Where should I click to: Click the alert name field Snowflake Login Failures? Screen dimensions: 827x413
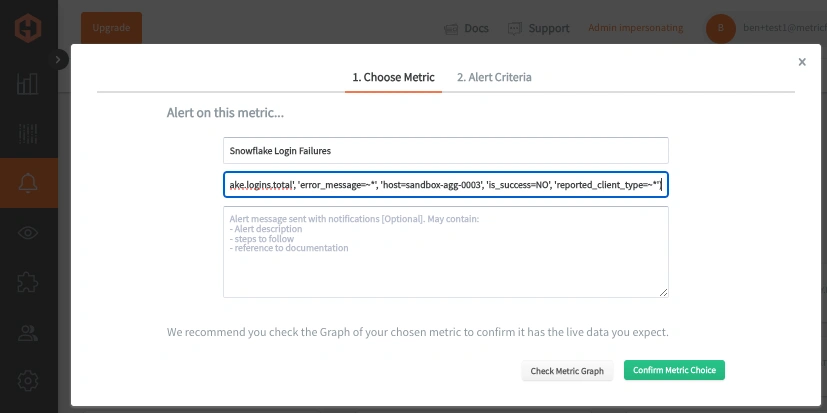point(446,150)
